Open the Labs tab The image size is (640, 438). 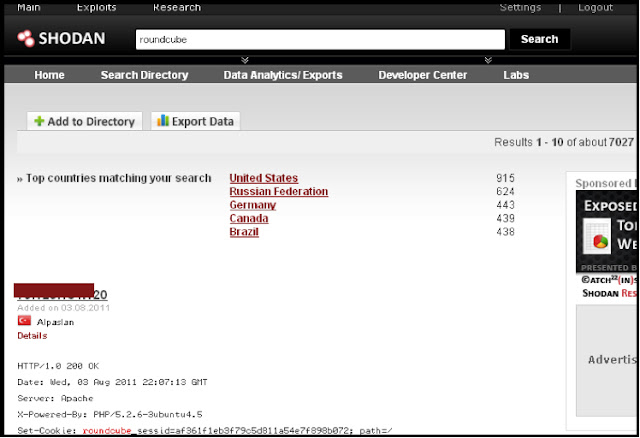(x=516, y=75)
